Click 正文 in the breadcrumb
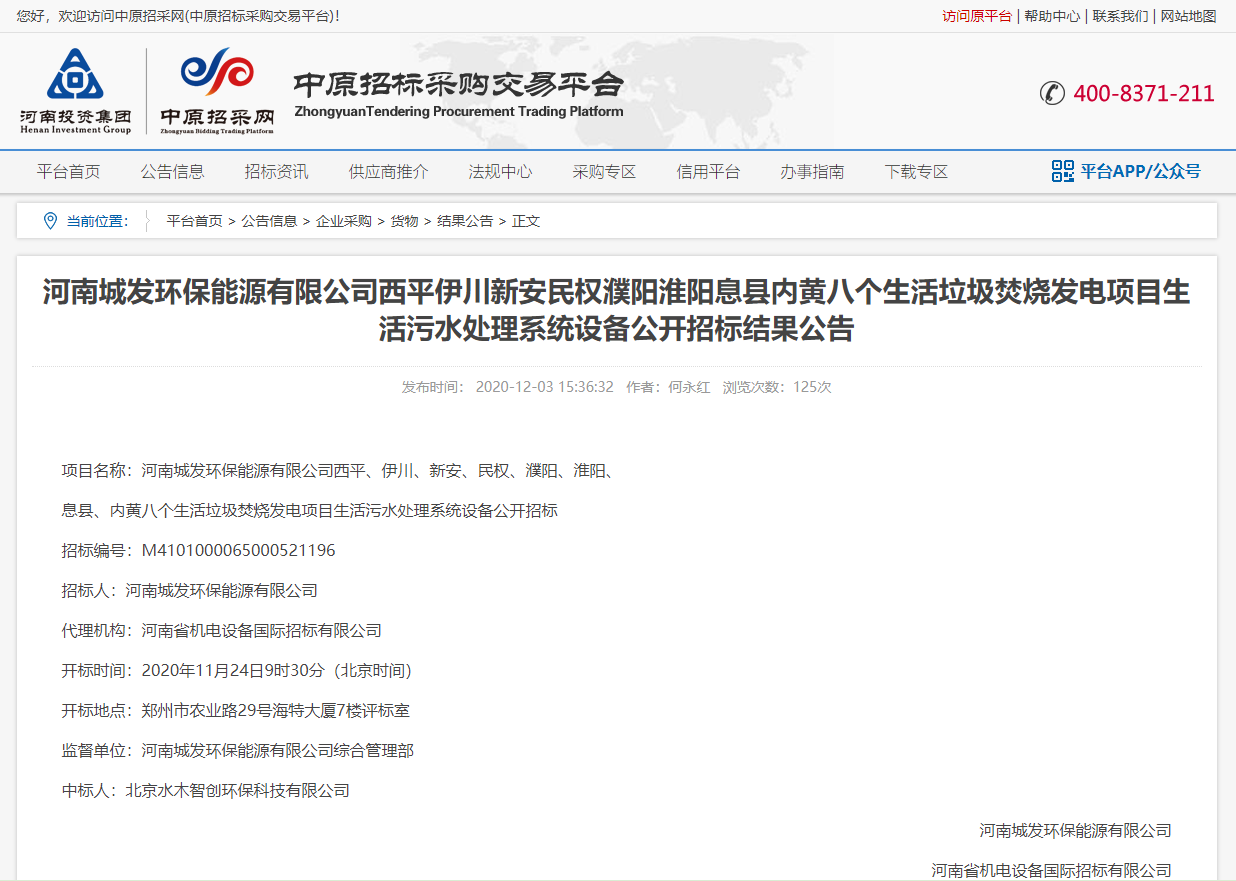1236x881 pixels. 526,221
